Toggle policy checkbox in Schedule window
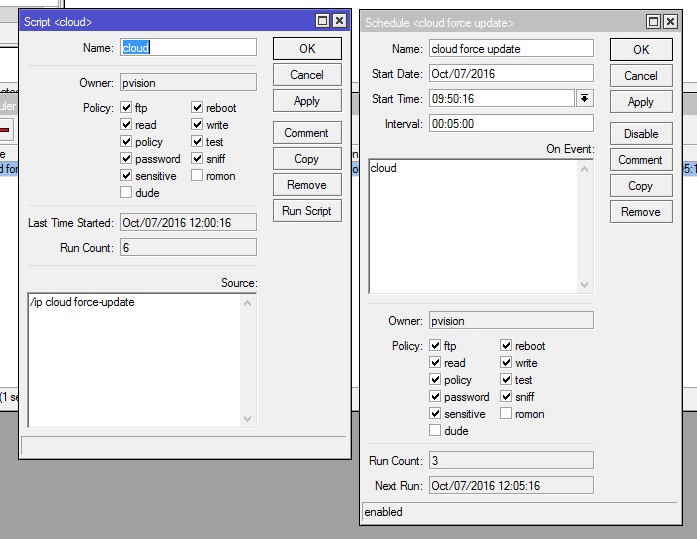The height and width of the screenshot is (539, 697). click(435, 379)
